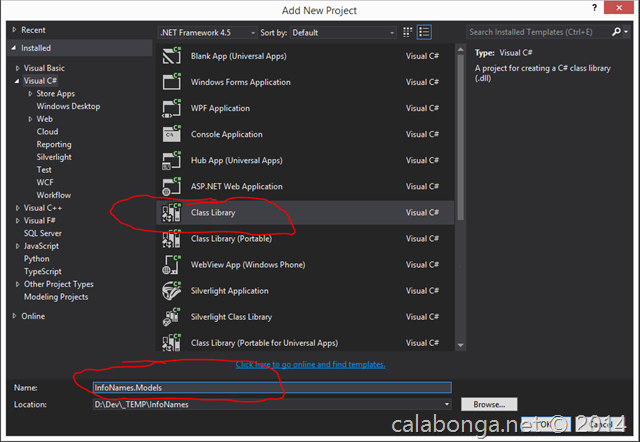Click the Blank App (Universal Apps) template icon

[171, 56]
